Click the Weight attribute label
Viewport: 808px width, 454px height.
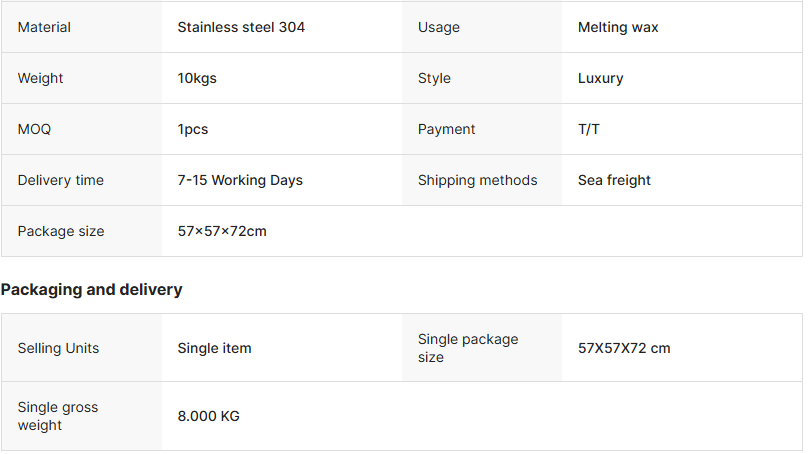40,78
